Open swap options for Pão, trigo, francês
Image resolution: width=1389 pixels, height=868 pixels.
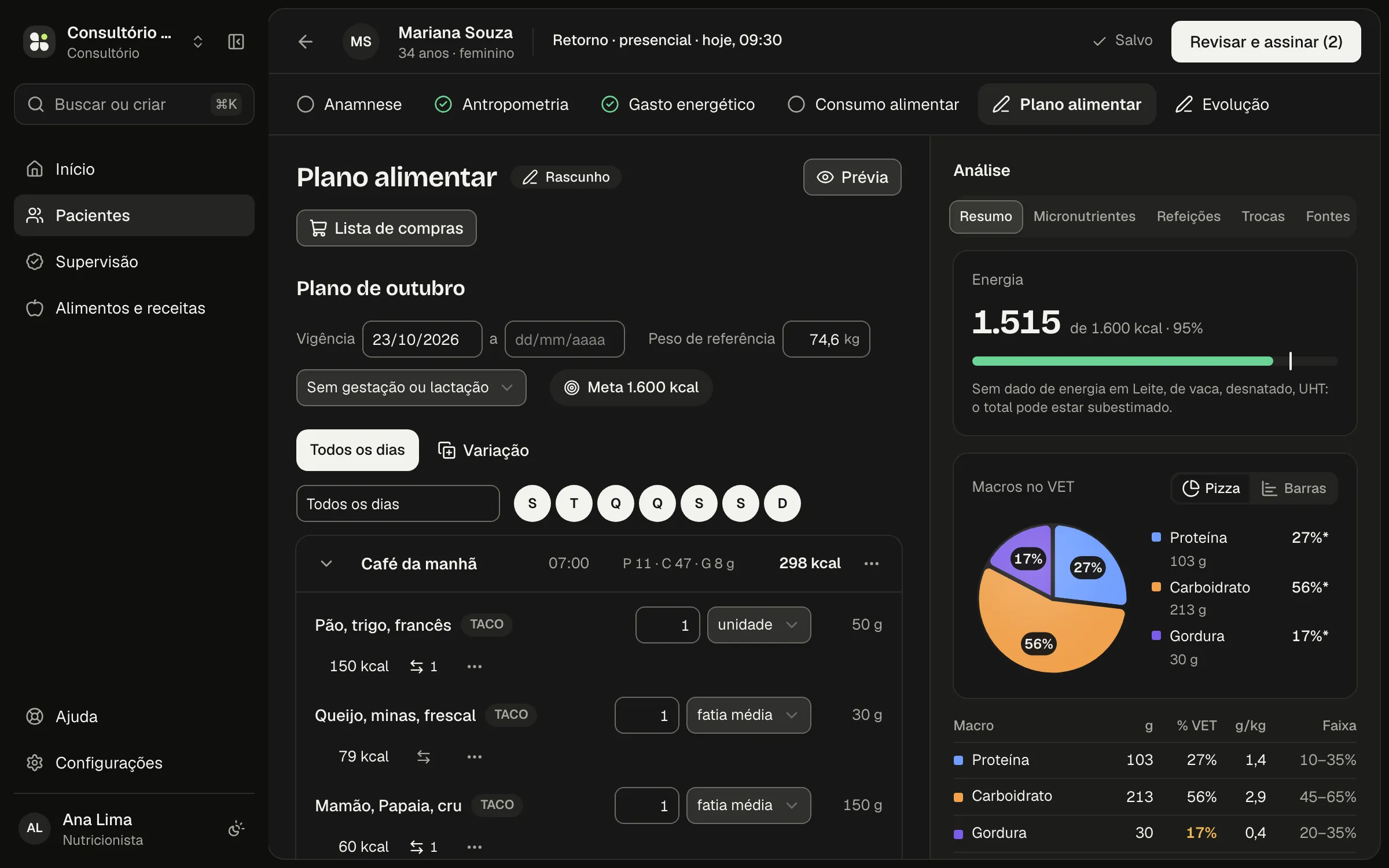click(424, 667)
